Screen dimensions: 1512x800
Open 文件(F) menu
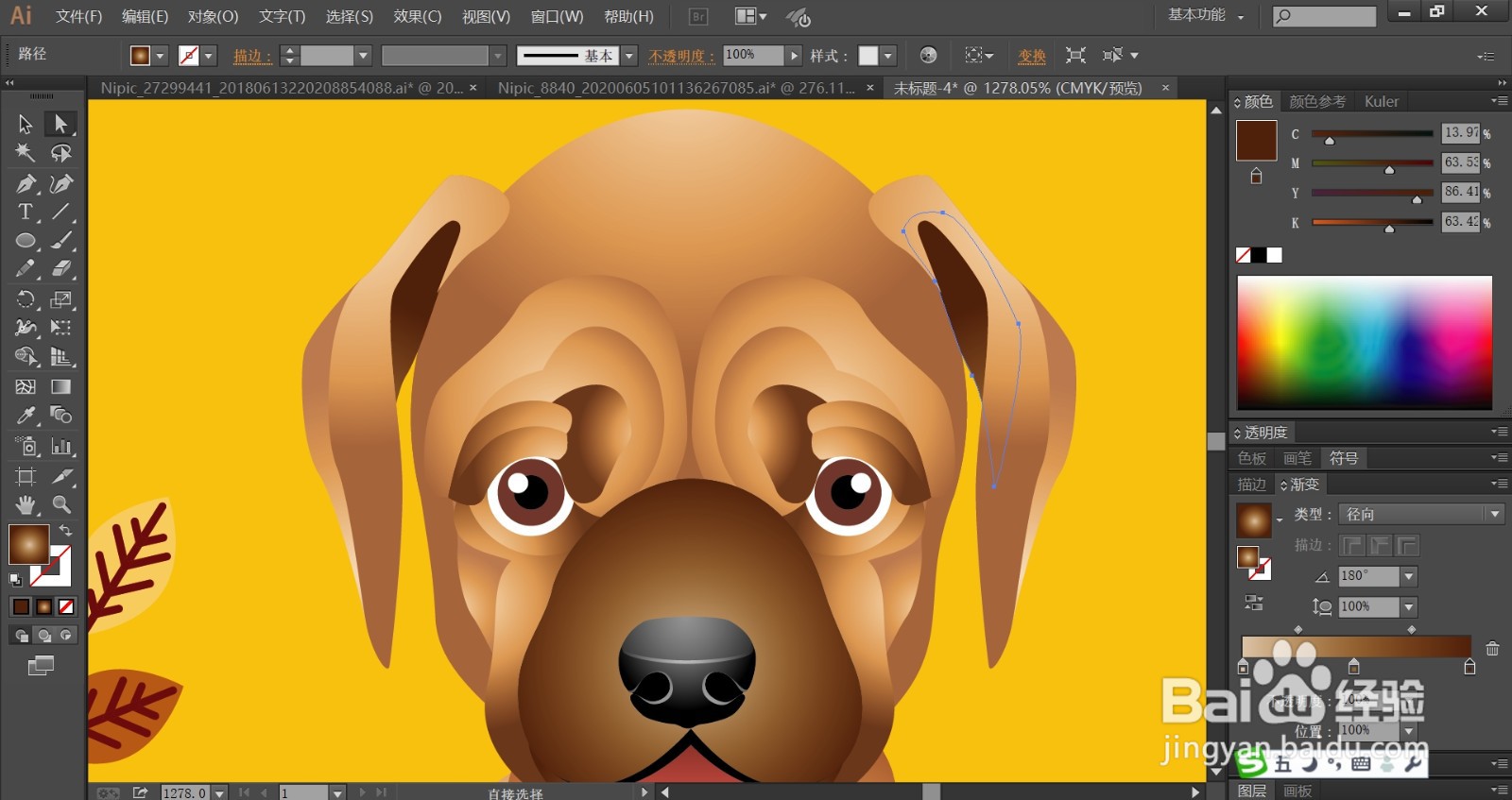[79, 17]
